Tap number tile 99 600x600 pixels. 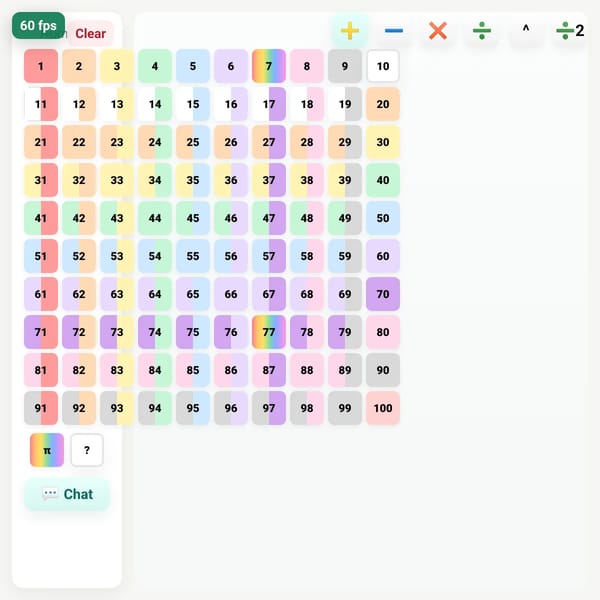coord(345,408)
